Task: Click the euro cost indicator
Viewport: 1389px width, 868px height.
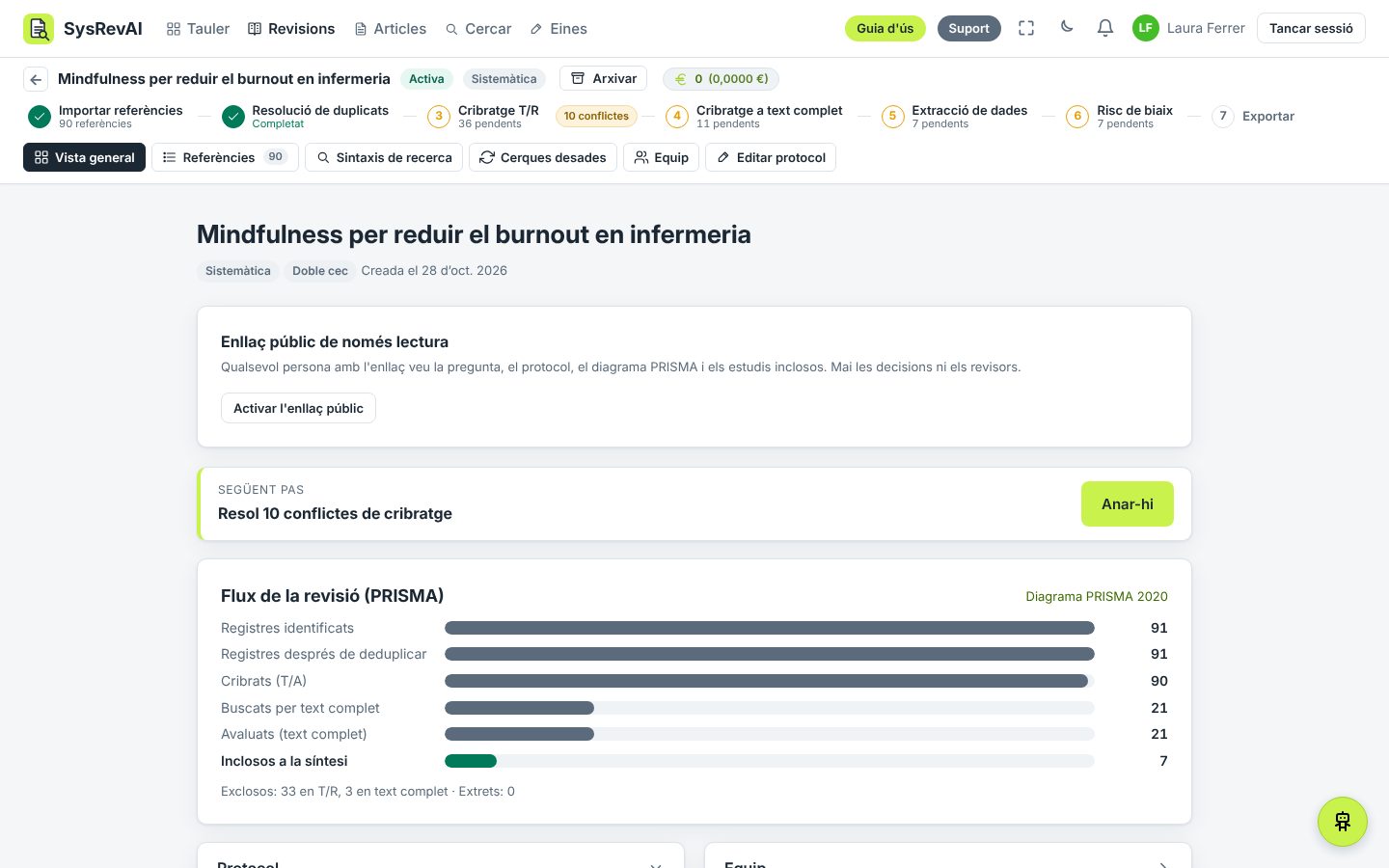Action: [x=721, y=79]
